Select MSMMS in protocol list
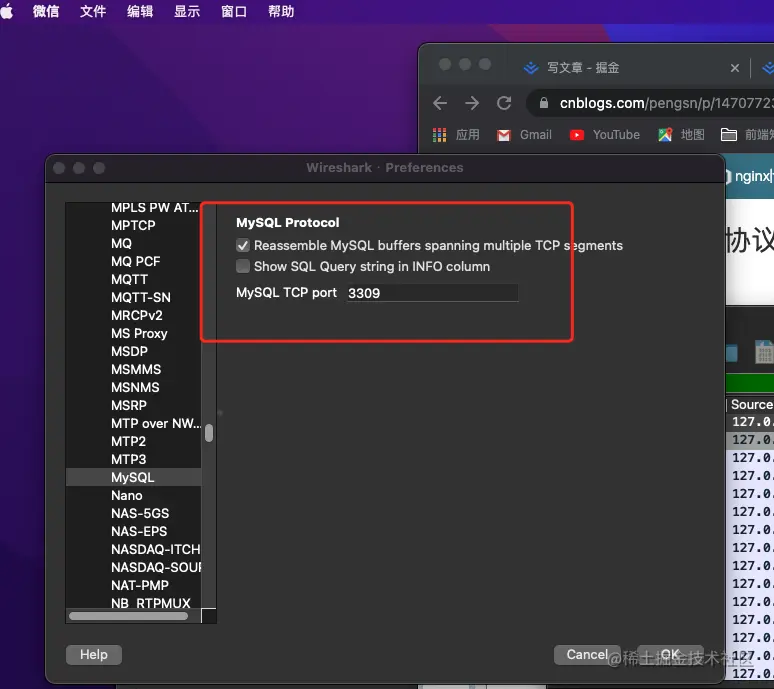This screenshot has height=689, width=774. pyautogui.click(x=133, y=369)
